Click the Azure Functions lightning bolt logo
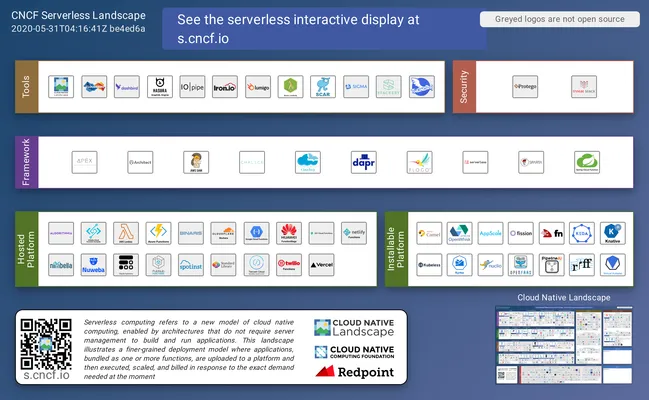649x400 pixels. coord(158,233)
